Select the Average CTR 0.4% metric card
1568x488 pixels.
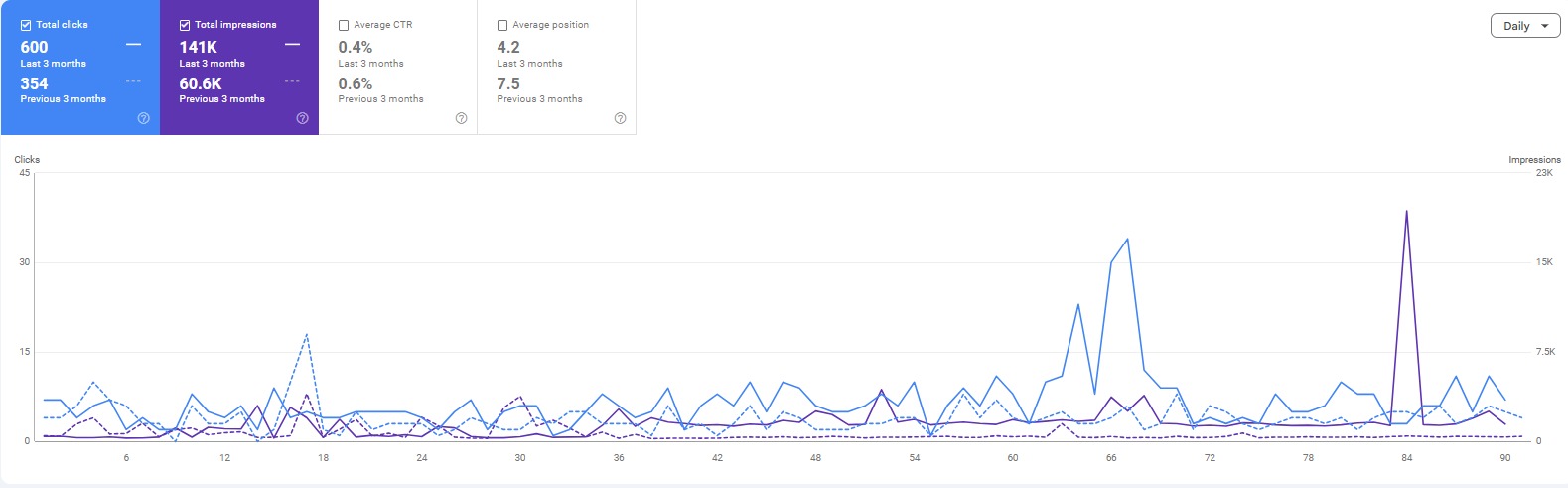click(397, 67)
